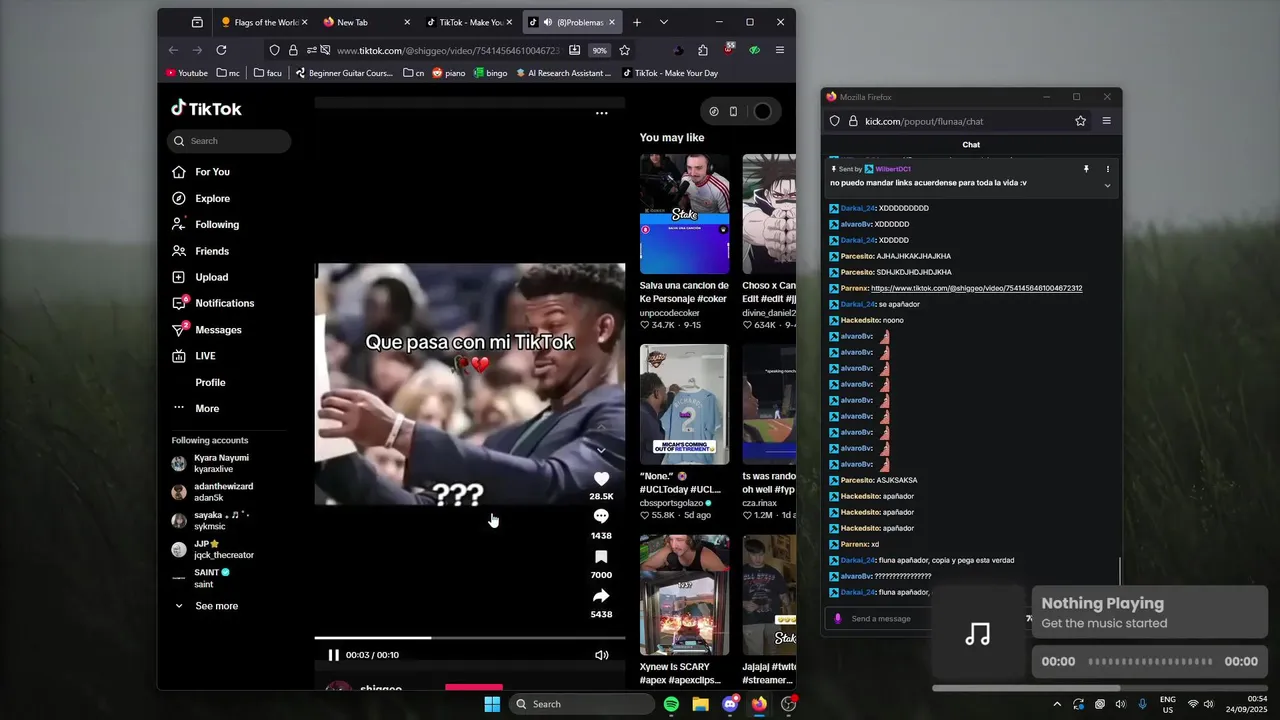
Task: Bookmark the TikTok page with star
Action: tap(624, 50)
